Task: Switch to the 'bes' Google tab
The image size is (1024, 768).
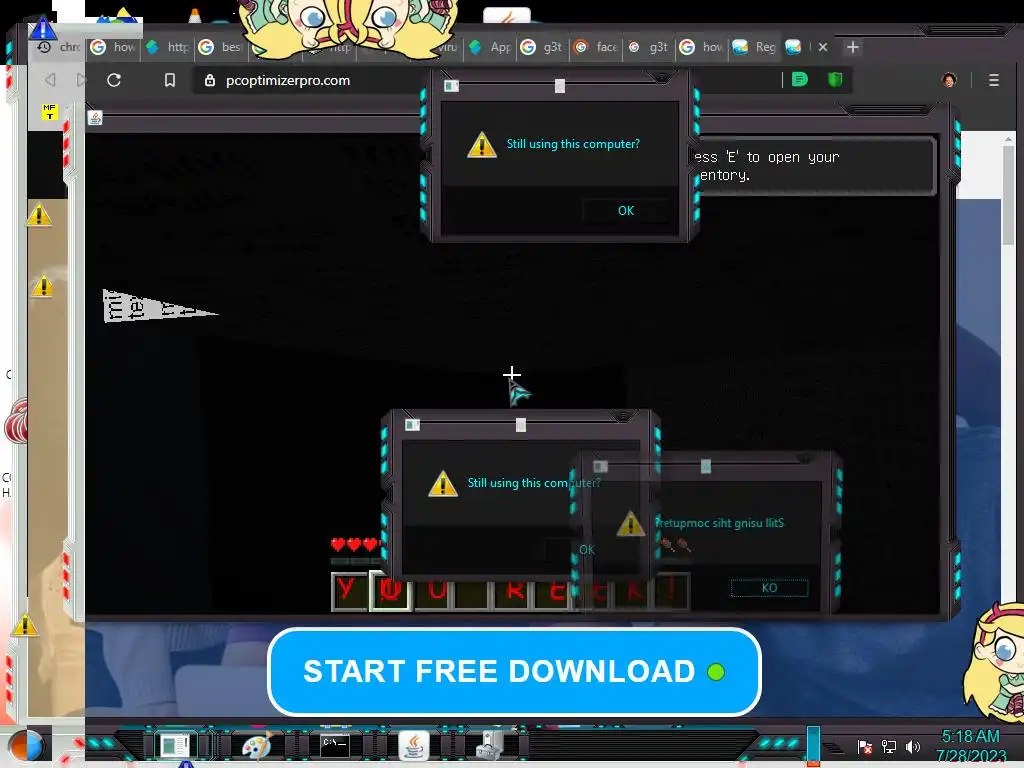Action: tap(221, 47)
